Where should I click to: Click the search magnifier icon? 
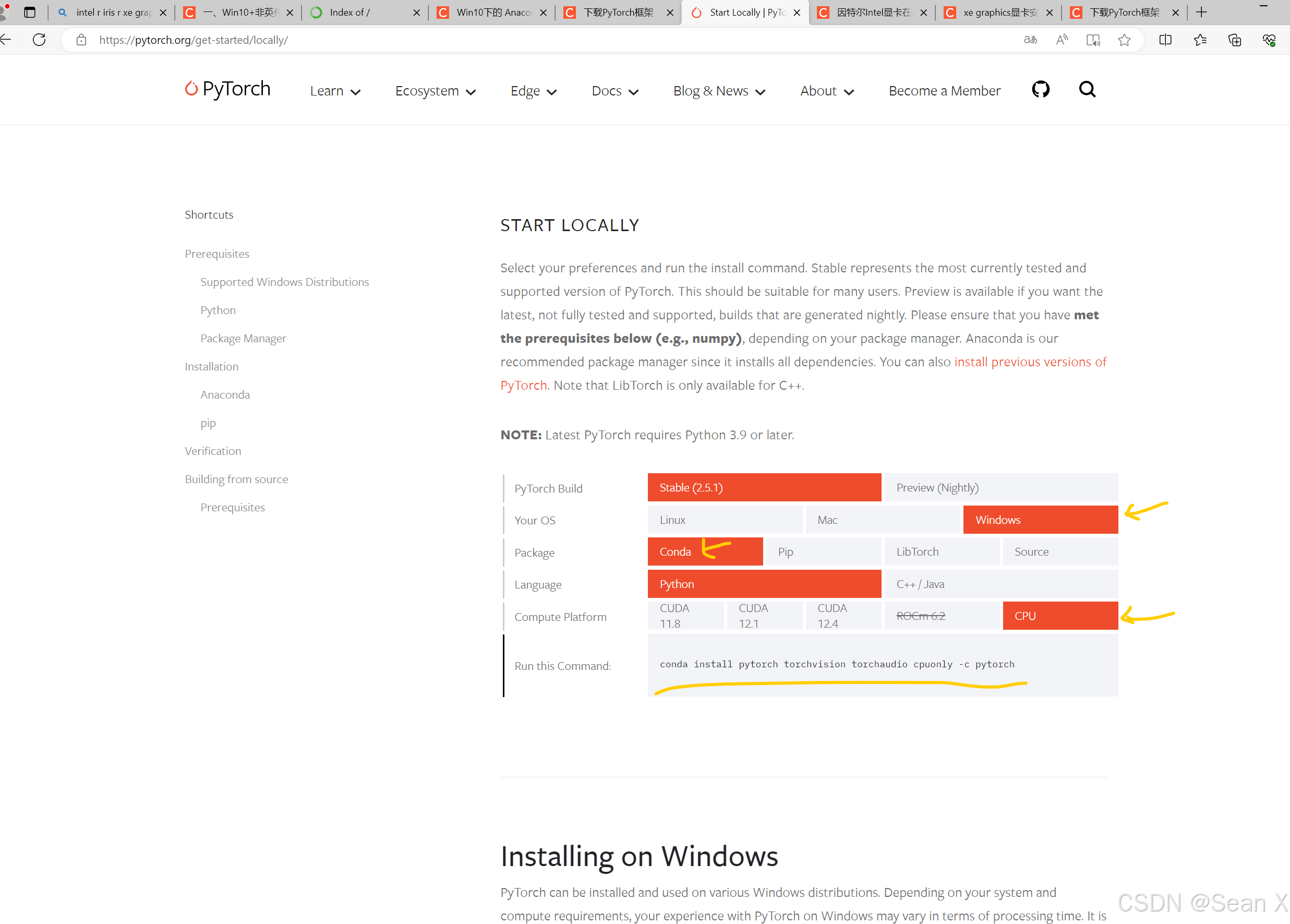click(x=1087, y=89)
